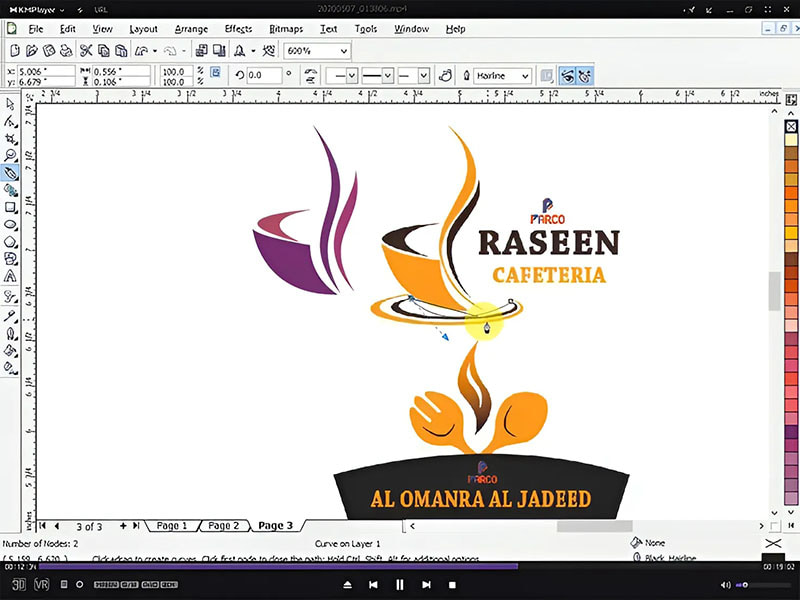This screenshot has height=600, width=800.
Task: Select the Shape tool
Action: pyautogui.click(x=10, y=121)
